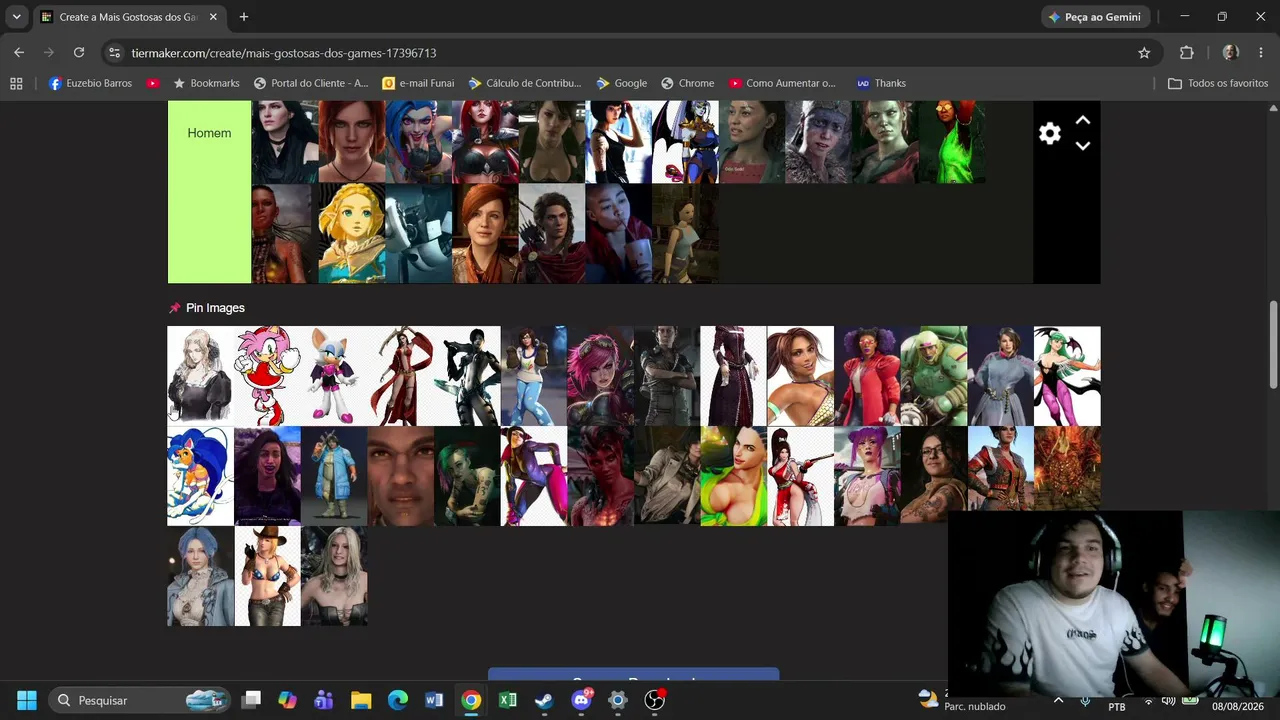Click the PTB keyboard language indicator

(x=1117, y=707)
